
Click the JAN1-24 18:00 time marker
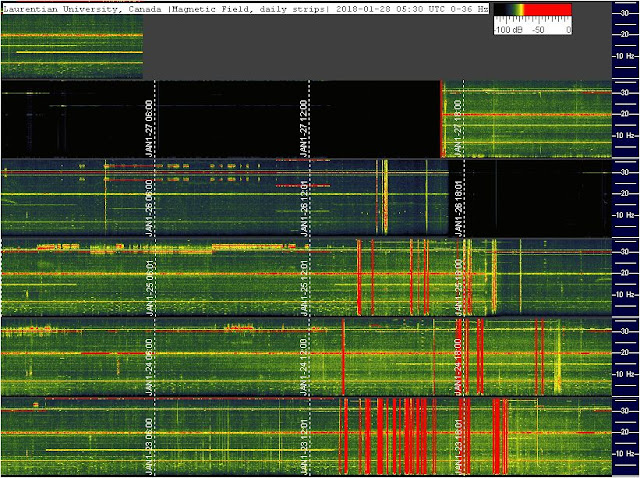(x=458, y=367)
